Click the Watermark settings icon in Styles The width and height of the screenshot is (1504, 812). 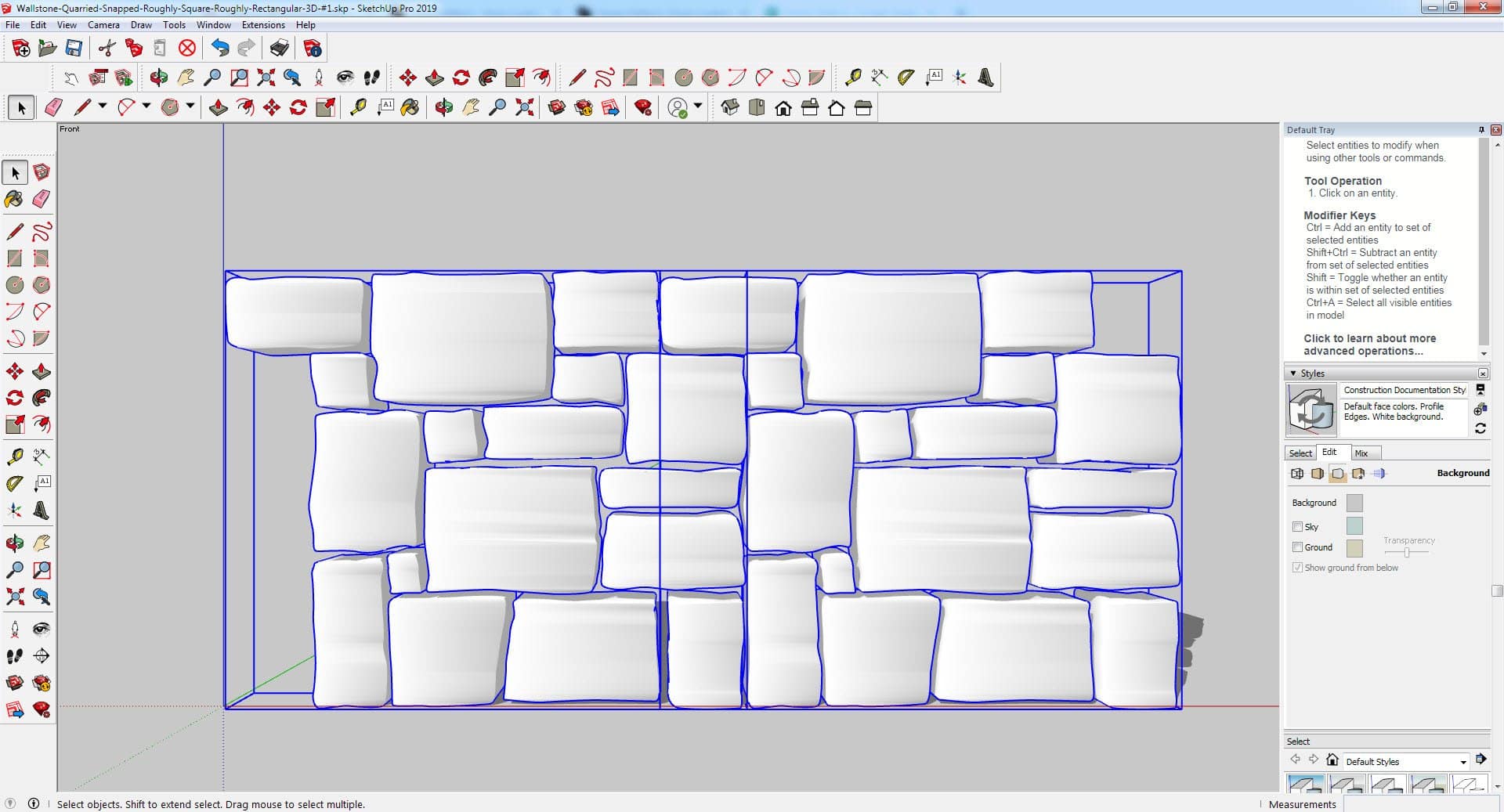coord(1358,473)
